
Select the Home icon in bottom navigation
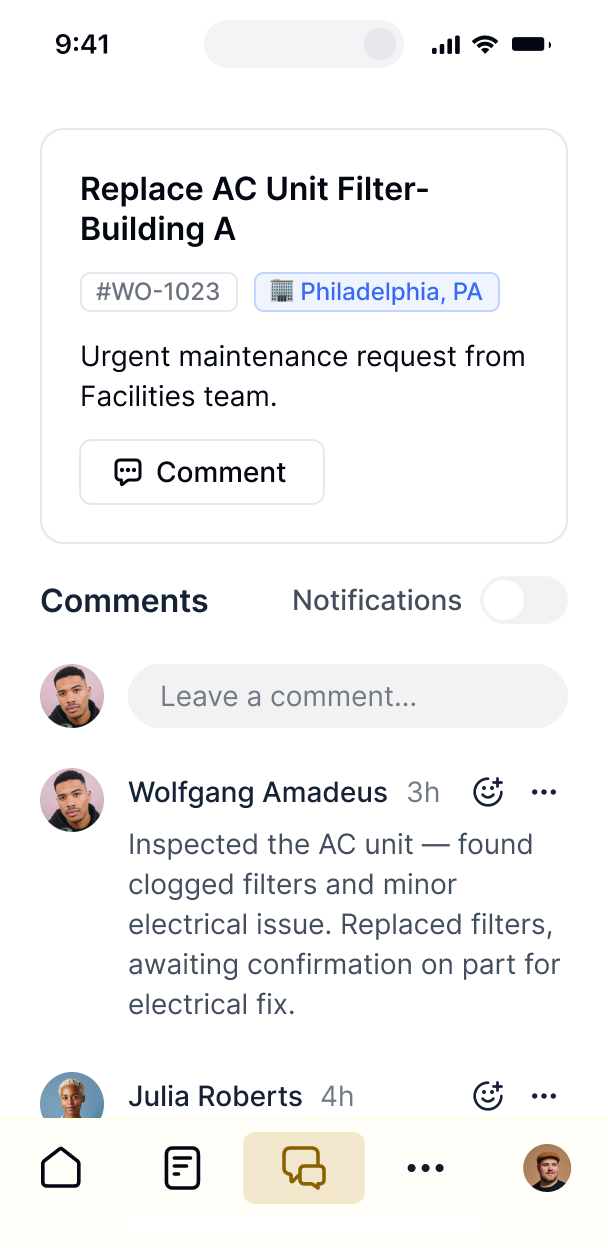[x=60, y=1167]
